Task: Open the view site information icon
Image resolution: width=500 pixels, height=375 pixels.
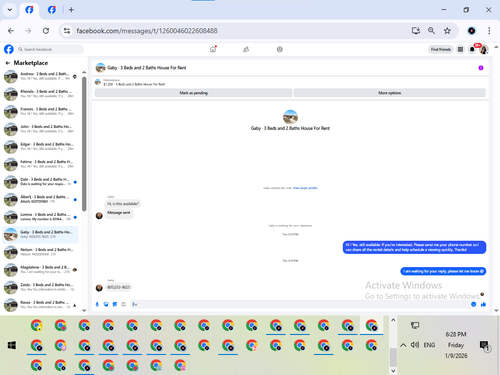Action: coord(67,31)
